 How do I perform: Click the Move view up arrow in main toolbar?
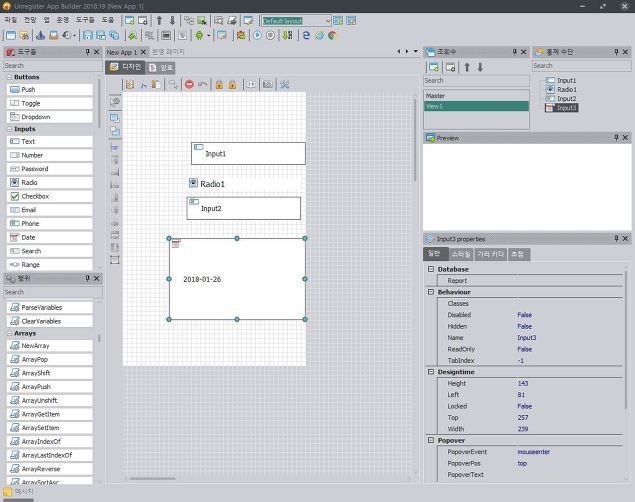[159, 21]
